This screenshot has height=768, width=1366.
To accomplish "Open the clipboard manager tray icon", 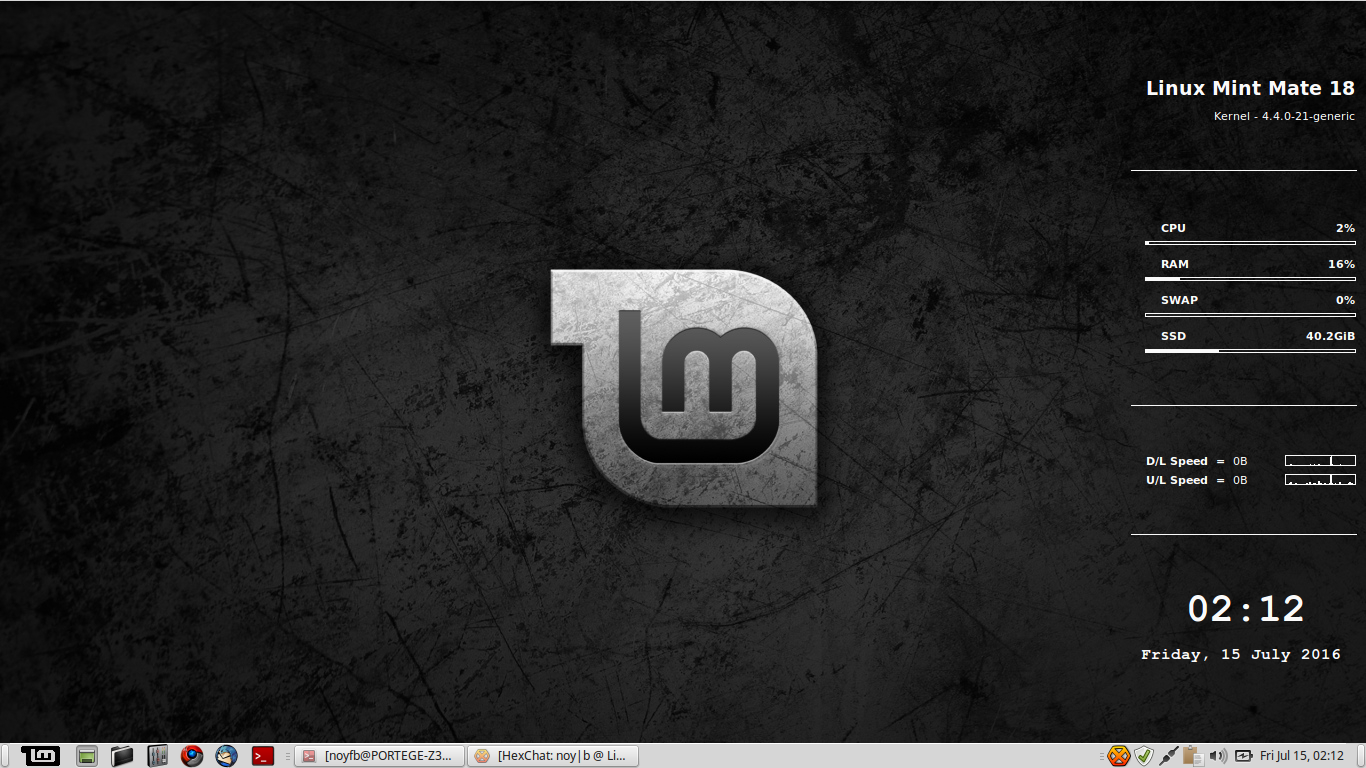I will point(1192,756).
